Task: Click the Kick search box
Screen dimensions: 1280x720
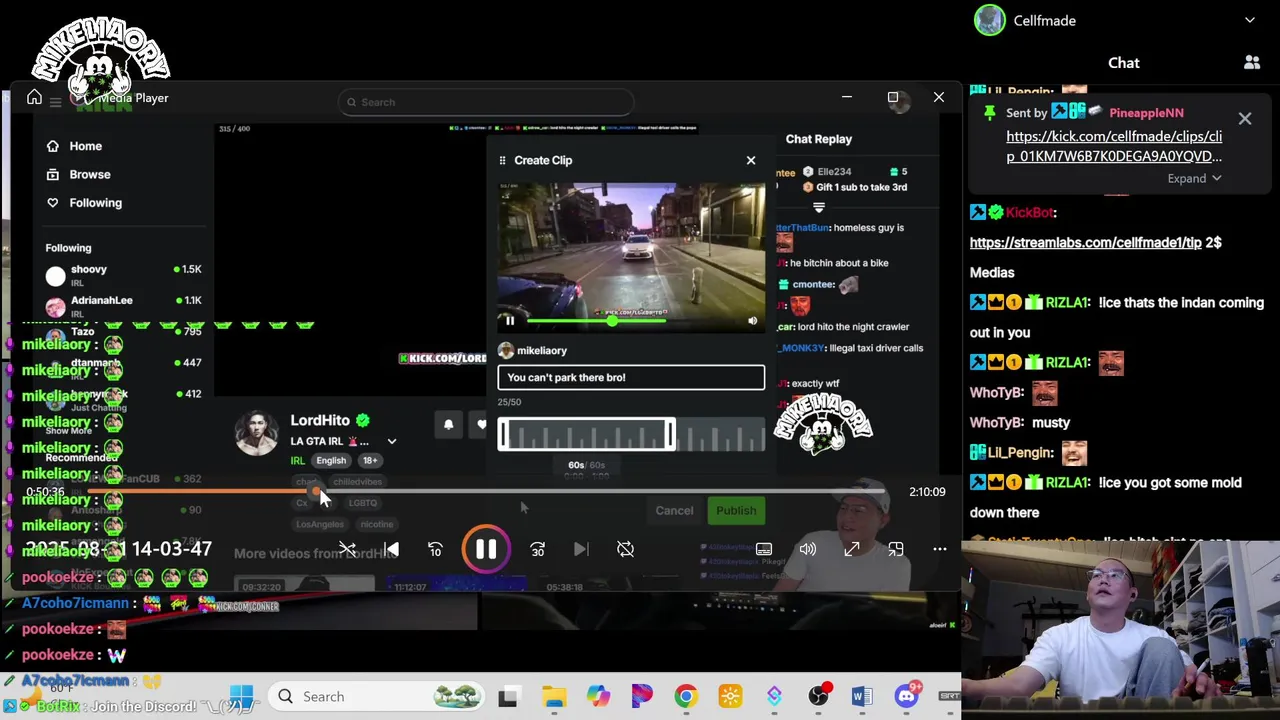Action: (x=486, y=102)
